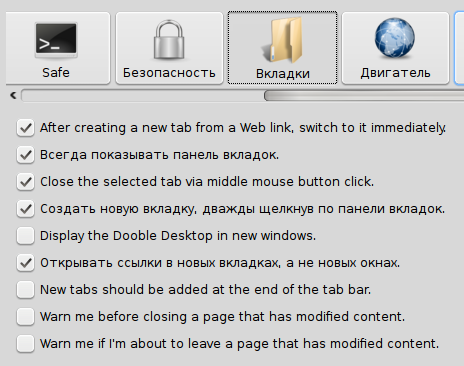Click left scroll arrow of category bar
This screenshot has height=366, width=464.
[13, 96]
